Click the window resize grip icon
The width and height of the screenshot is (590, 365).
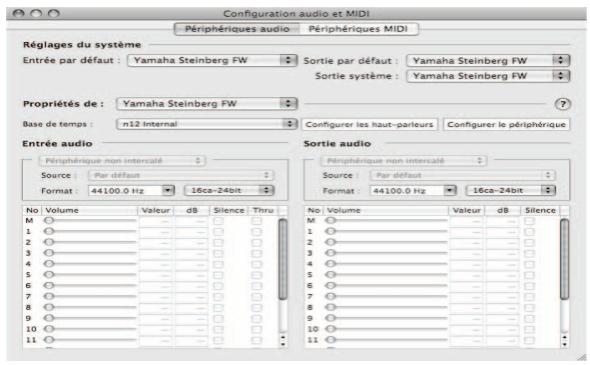click(x=582, y=357)
